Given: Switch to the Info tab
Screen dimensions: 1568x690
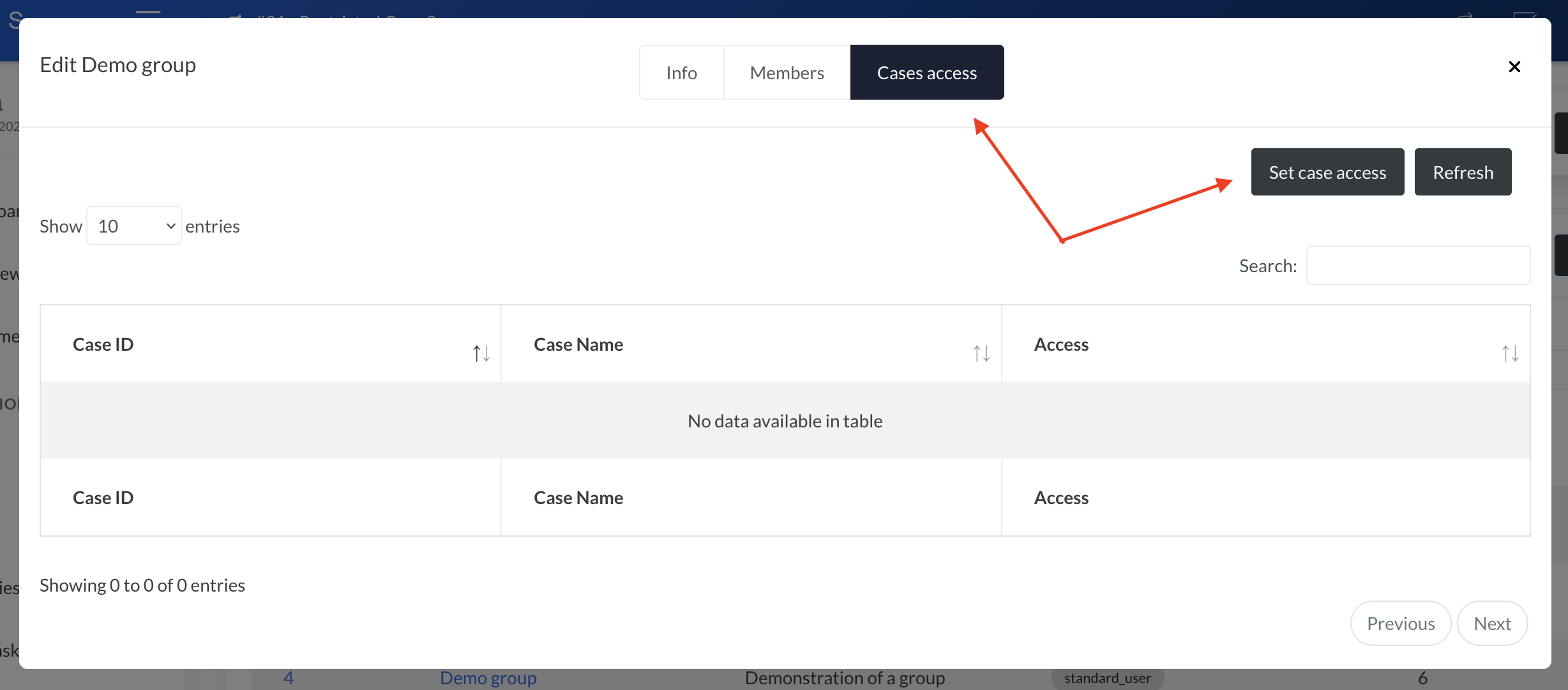Looking at the screenshot, I should coord(682,72).
